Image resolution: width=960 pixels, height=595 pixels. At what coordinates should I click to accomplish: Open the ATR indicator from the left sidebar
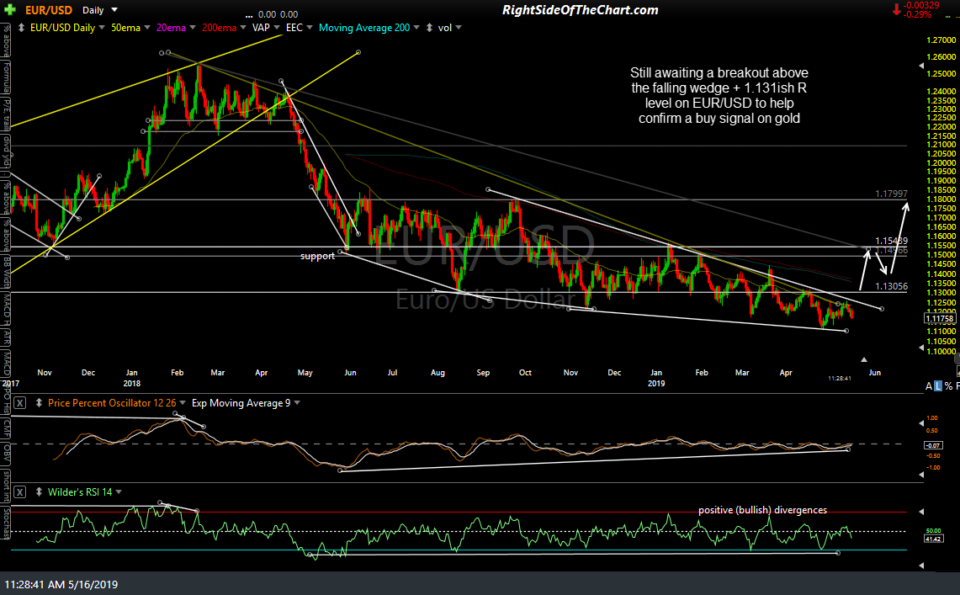click(7, 336)
